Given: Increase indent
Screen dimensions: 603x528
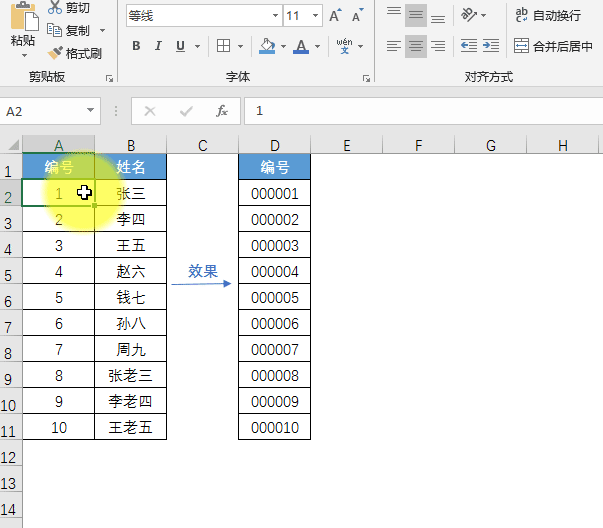Looking at the screenshot, I should point(491,46).
